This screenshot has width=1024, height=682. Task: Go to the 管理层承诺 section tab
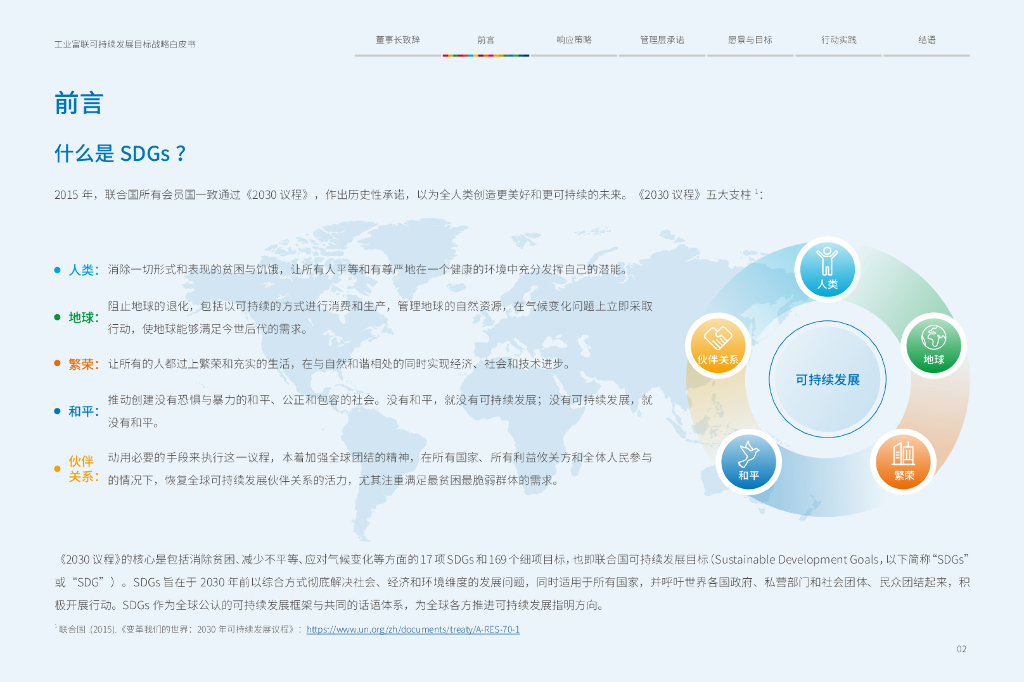tap(662, 41)
